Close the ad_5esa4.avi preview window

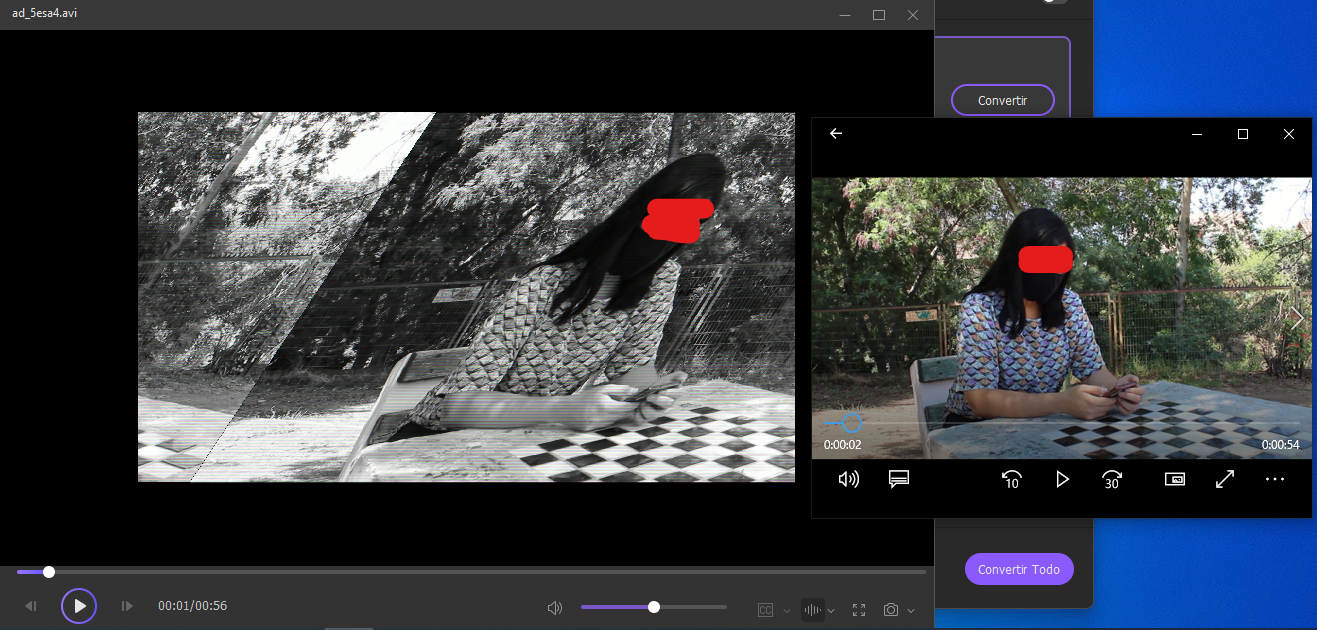coord(913,15)
